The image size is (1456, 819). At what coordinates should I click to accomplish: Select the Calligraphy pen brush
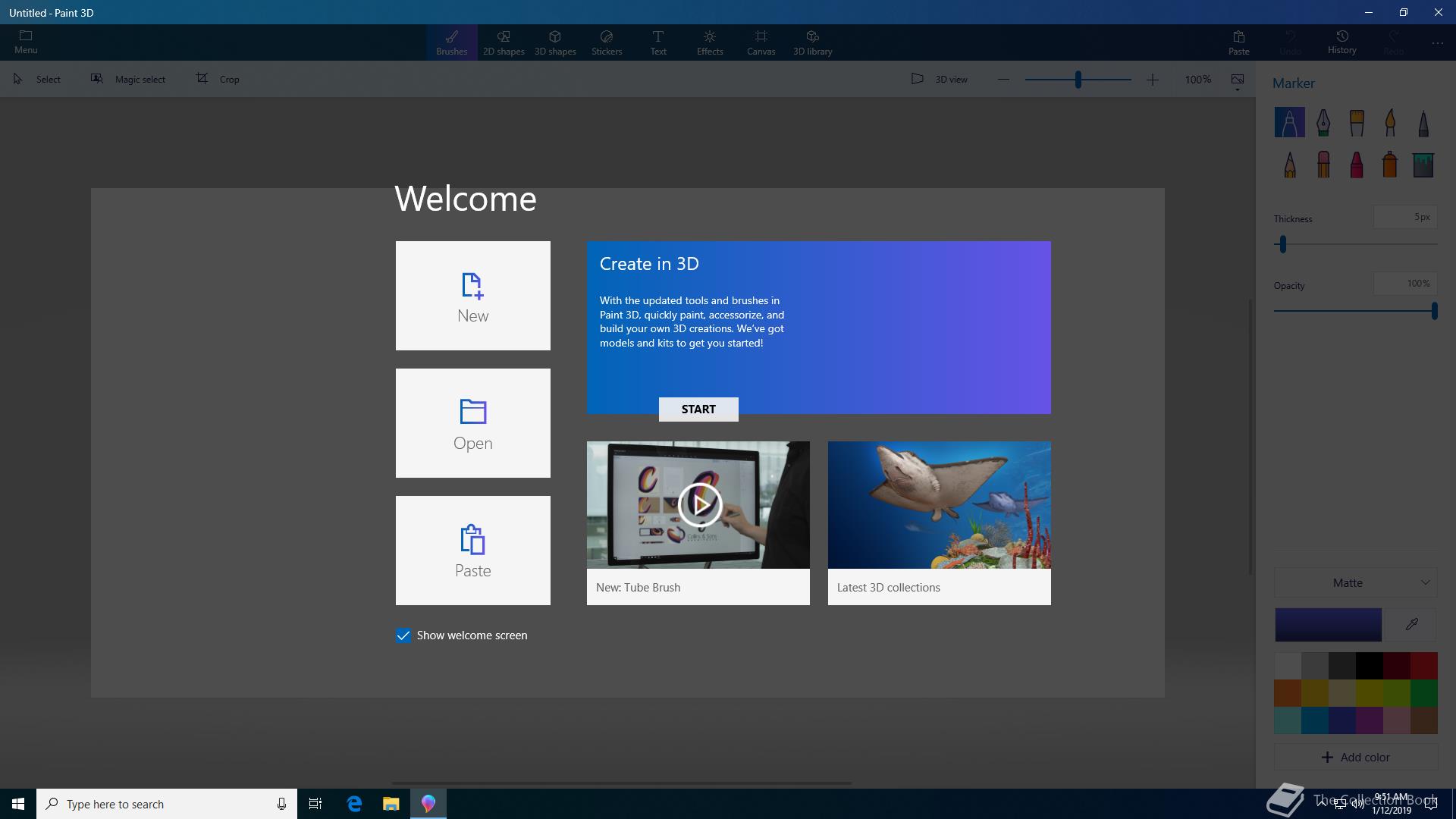tap(1323, 122)
